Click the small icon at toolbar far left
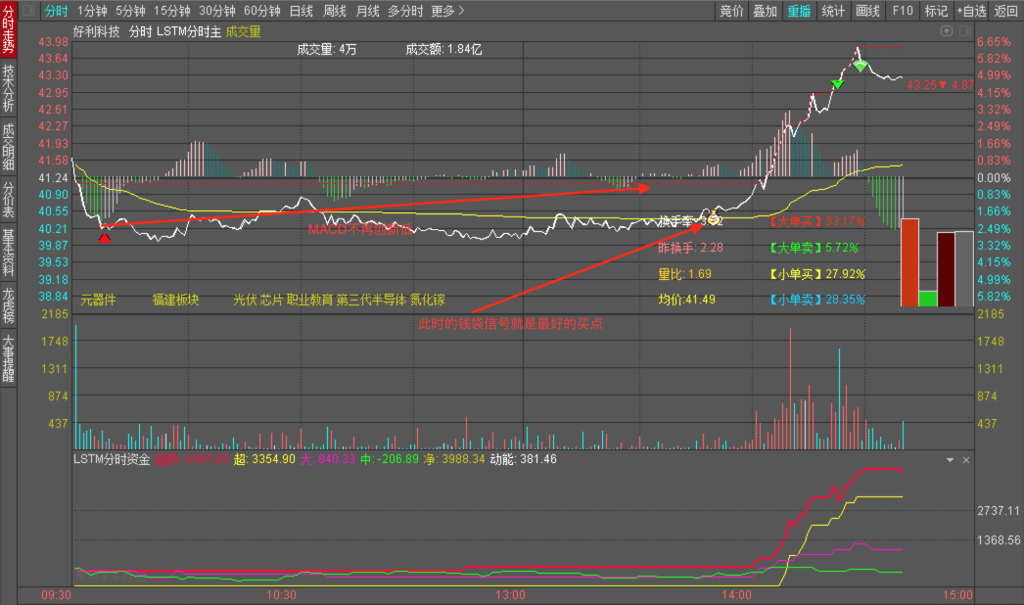Viewport: 1024px width, 605px height. point(28,11)
